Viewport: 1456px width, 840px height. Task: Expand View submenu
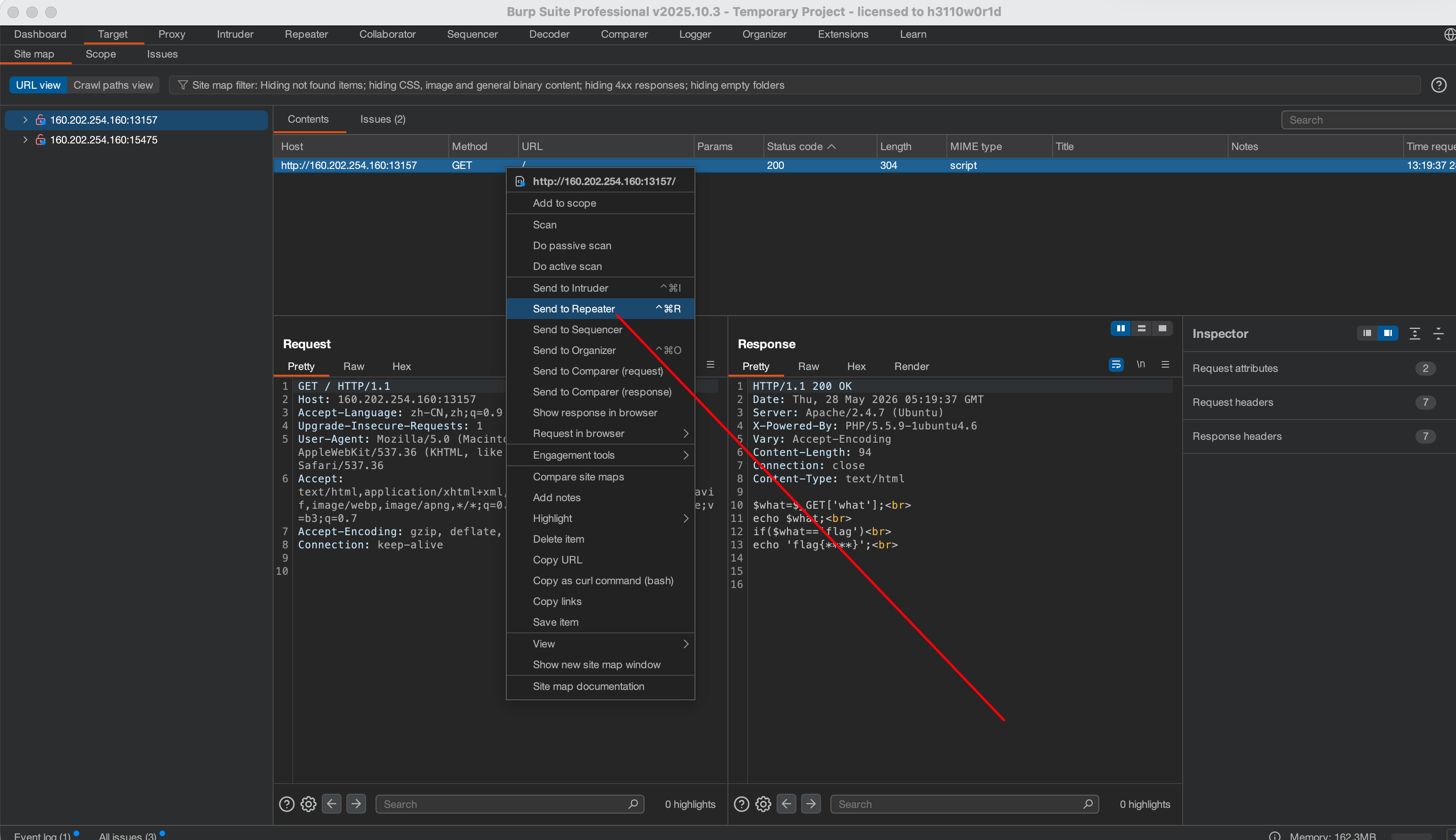point(686,643)
